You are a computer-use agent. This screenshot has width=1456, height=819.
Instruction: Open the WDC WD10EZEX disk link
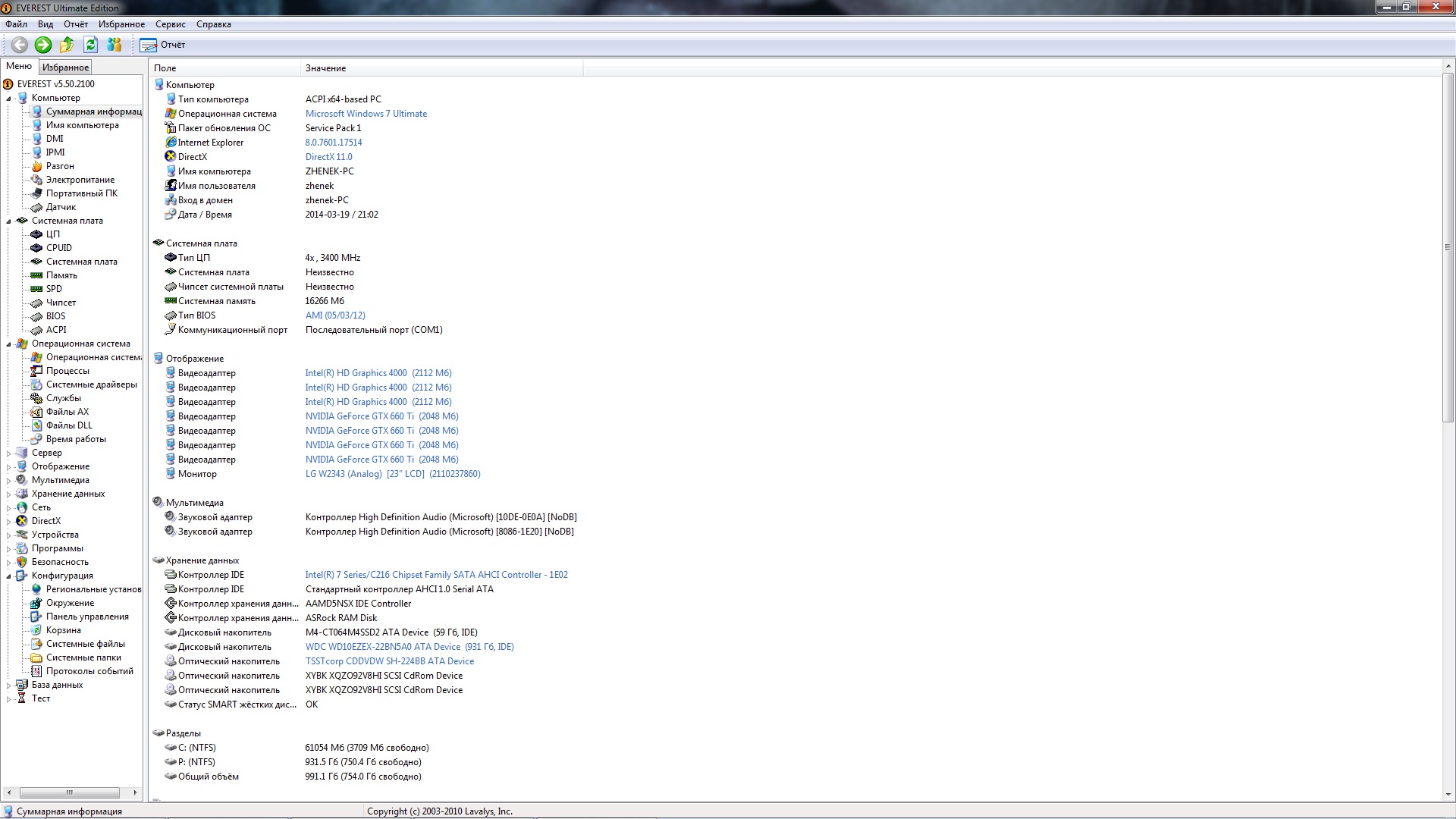(x=409, y=647)
